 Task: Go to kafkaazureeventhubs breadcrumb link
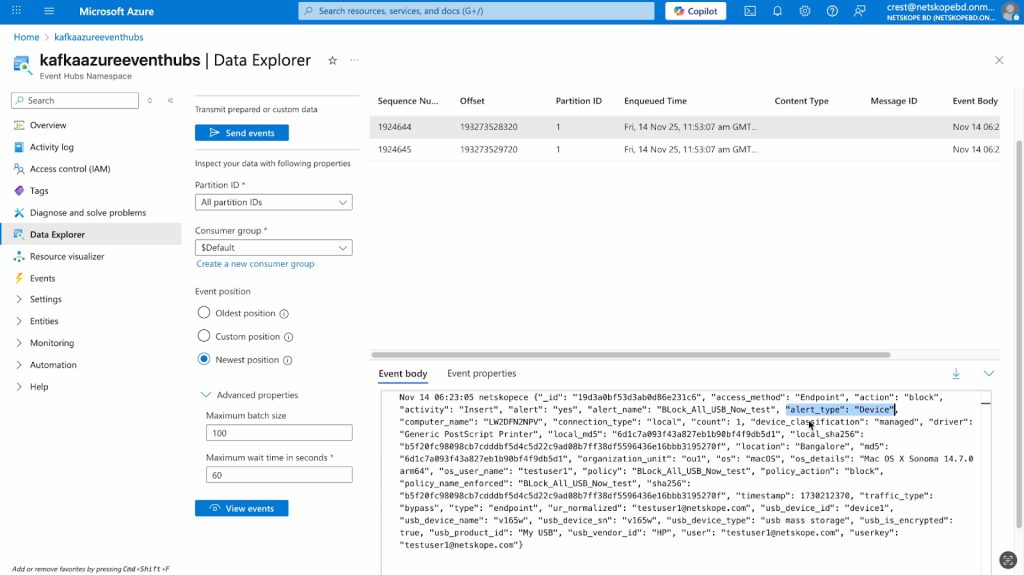point(99,37)
